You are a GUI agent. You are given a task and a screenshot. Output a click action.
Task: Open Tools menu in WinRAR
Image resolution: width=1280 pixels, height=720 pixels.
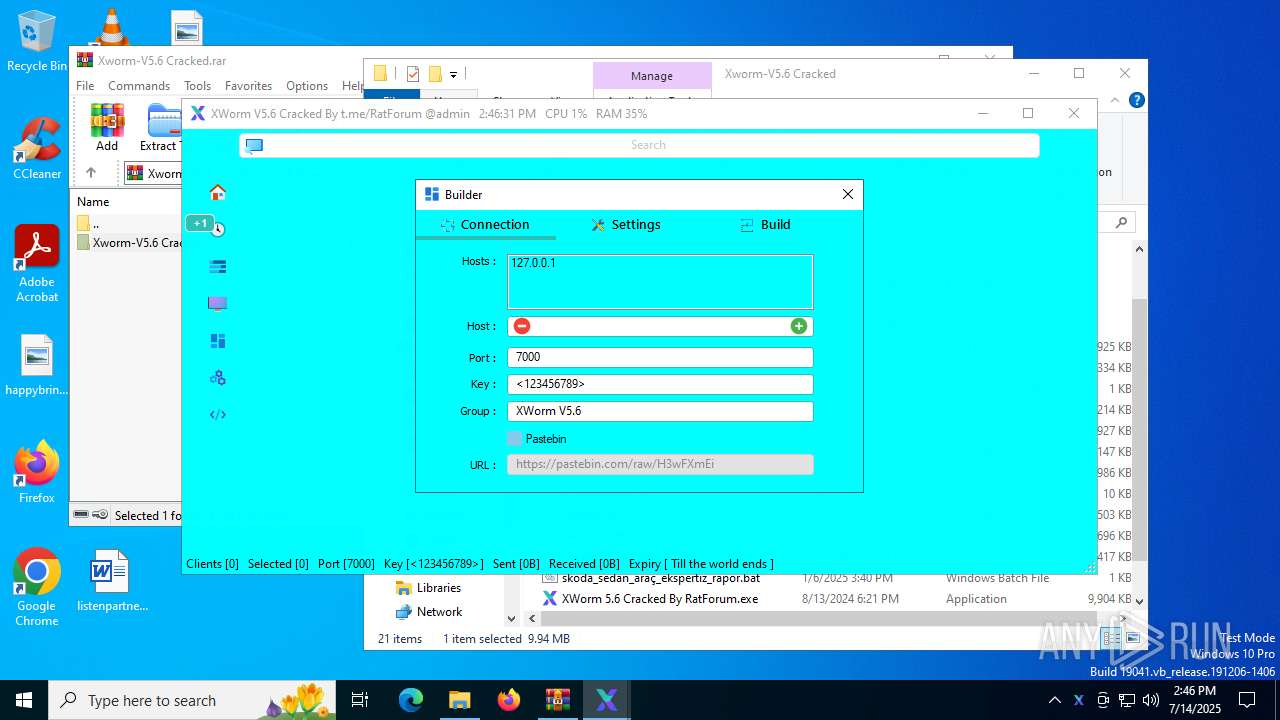197,86
